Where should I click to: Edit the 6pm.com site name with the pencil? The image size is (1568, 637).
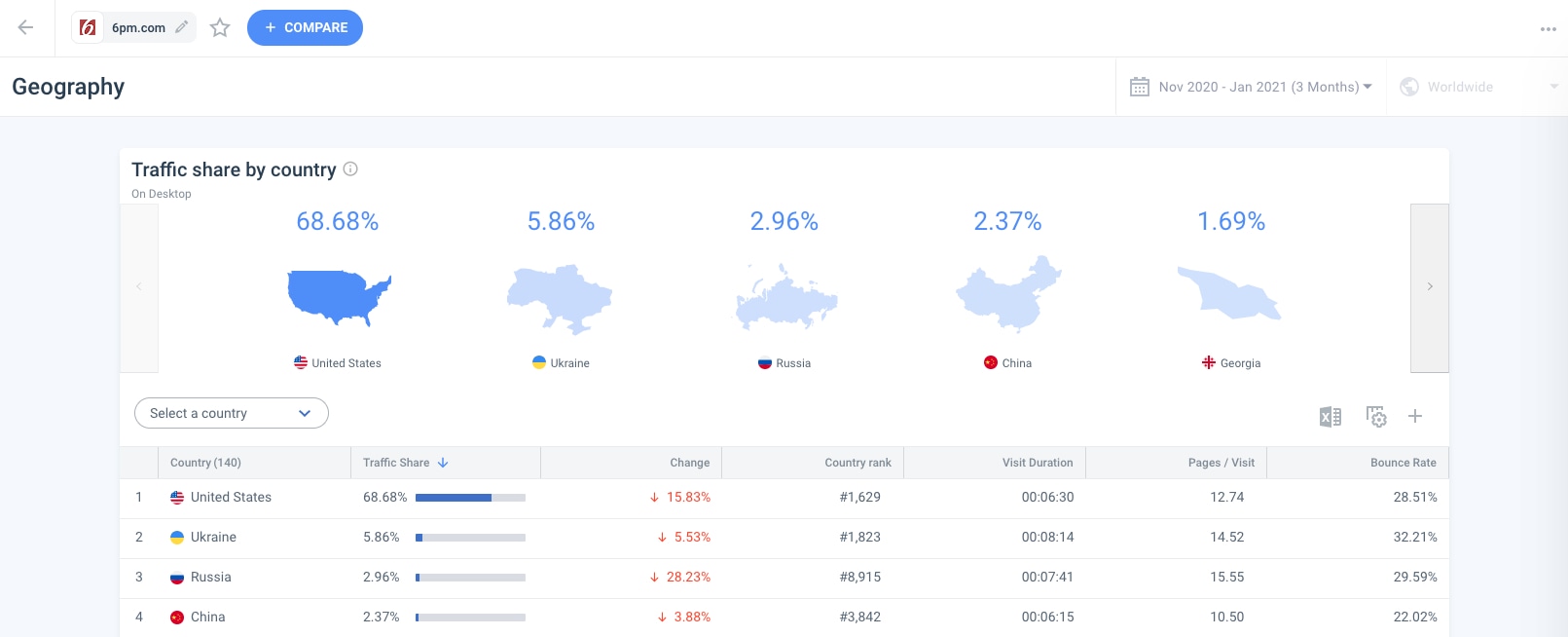coord(181,27)
